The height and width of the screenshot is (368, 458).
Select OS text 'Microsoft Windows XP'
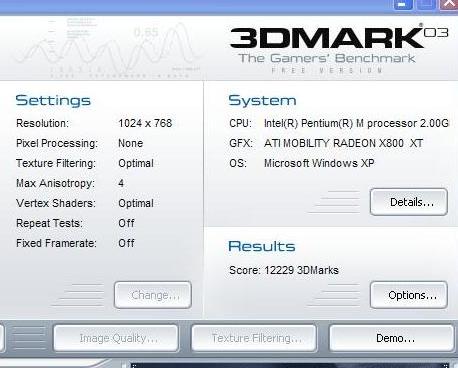319,163
